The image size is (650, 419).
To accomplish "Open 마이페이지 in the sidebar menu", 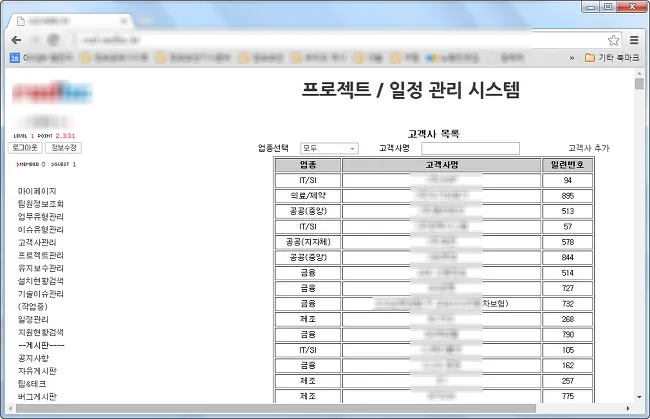I will 37,190.
